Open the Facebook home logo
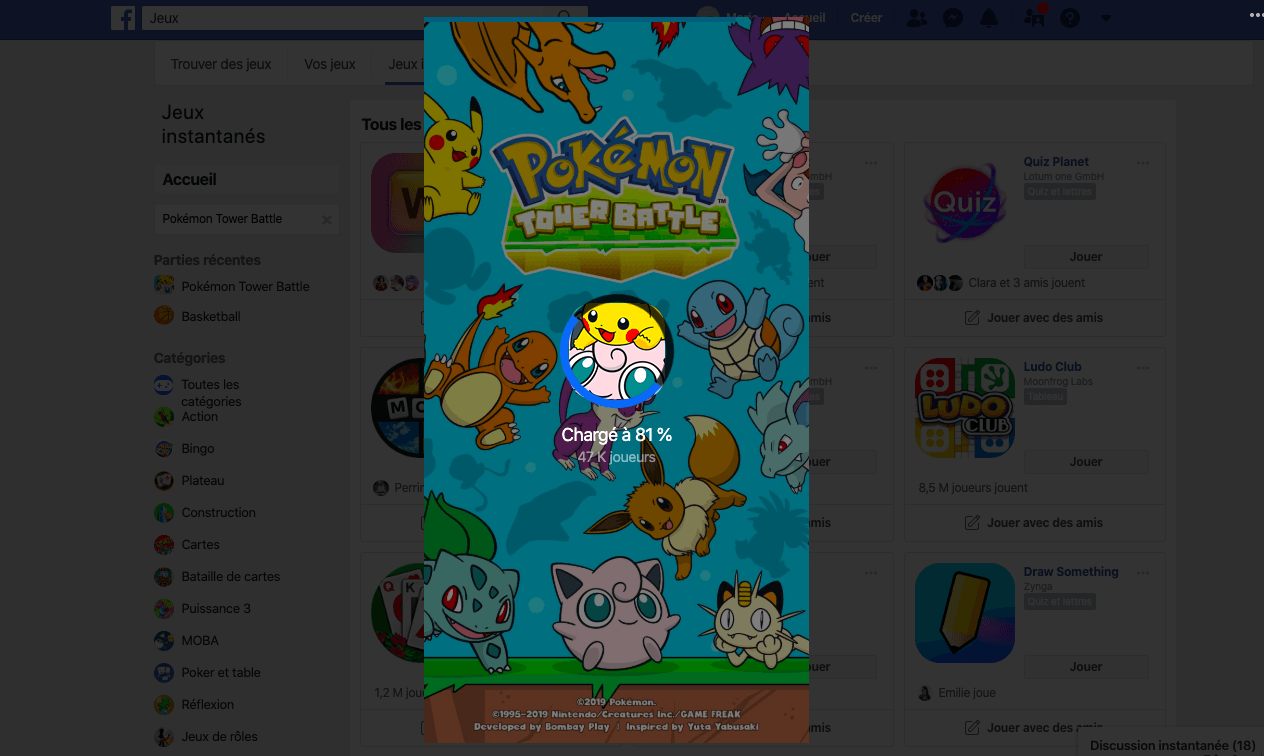Screen dimensions: 1264x756 [123, 18]
